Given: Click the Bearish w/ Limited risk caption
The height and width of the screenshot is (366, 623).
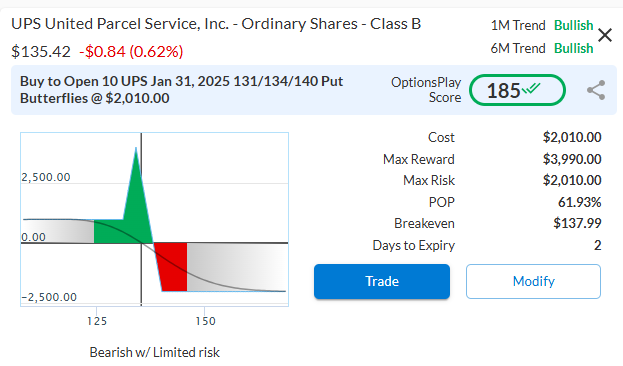Looking at the screenshot, I should pos(155,352).
